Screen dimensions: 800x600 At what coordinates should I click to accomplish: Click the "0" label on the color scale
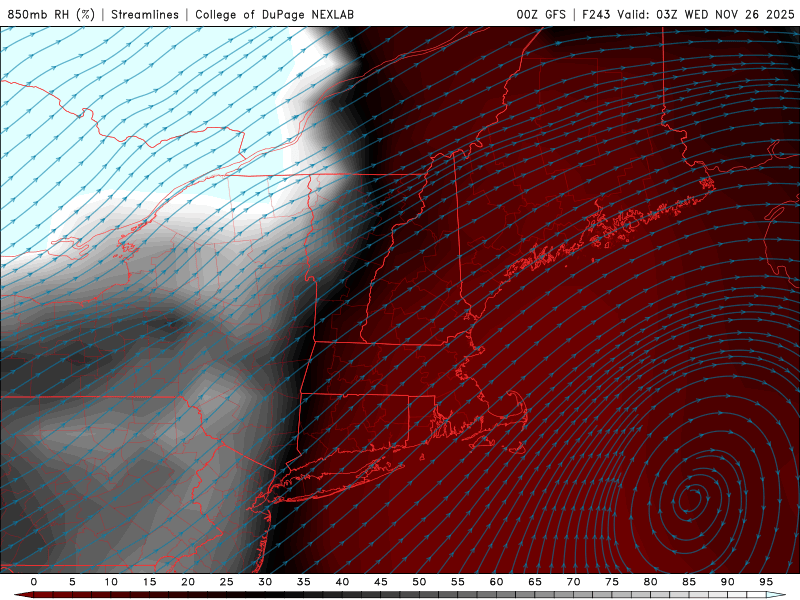pyautogui.click(x=34, y=582)
